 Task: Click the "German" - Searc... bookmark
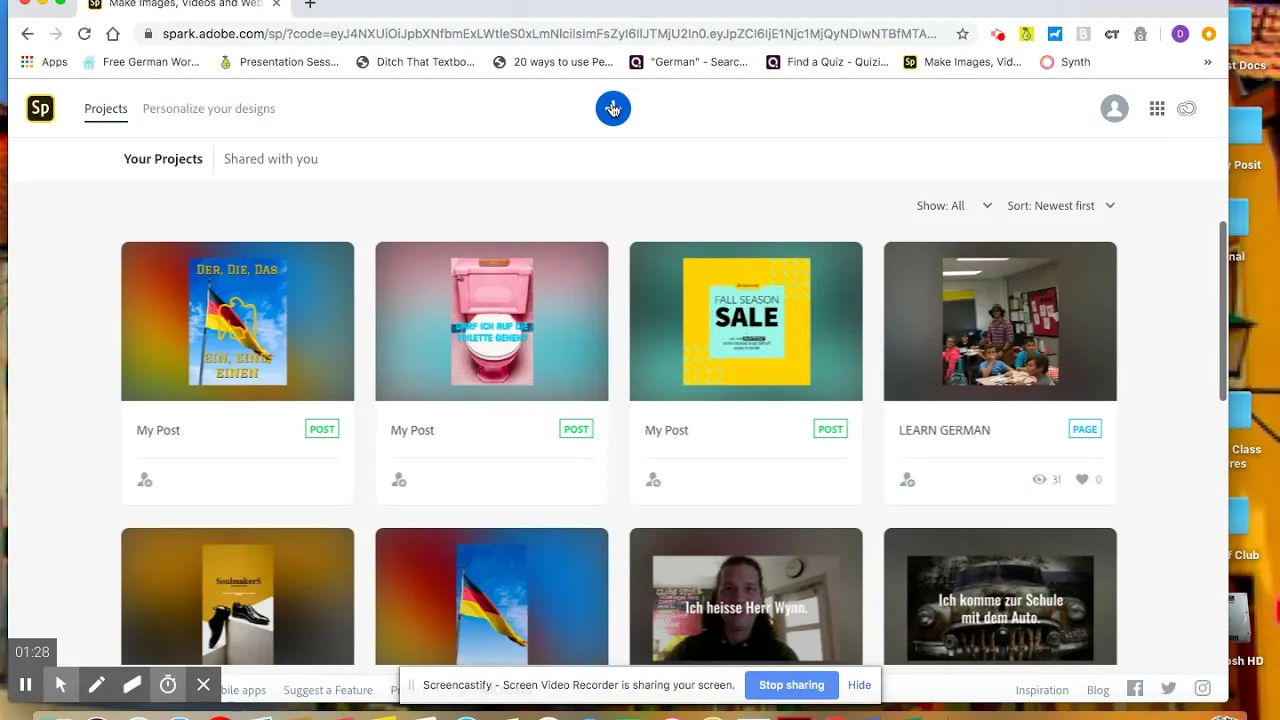[689, 62]
